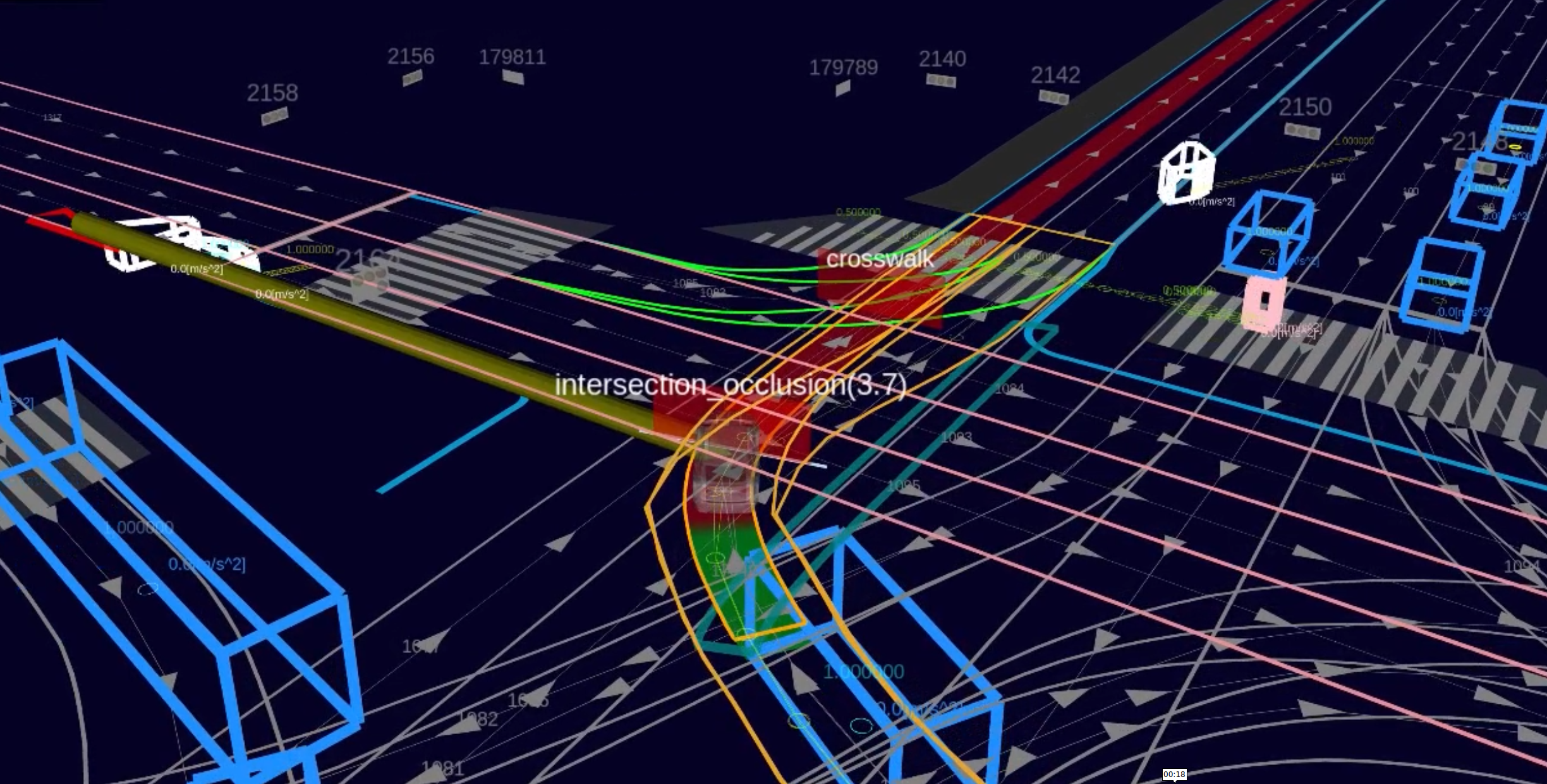Click the traffic light marker labeled 2158
The width and height of the screenshot is (1547, 784).
click(274, 117)
